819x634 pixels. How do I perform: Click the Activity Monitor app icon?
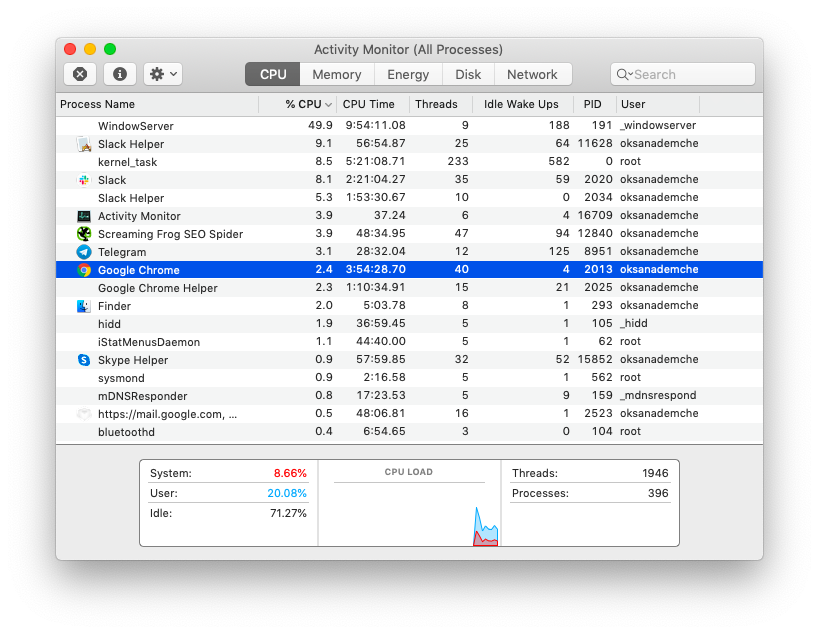(84, 216)
